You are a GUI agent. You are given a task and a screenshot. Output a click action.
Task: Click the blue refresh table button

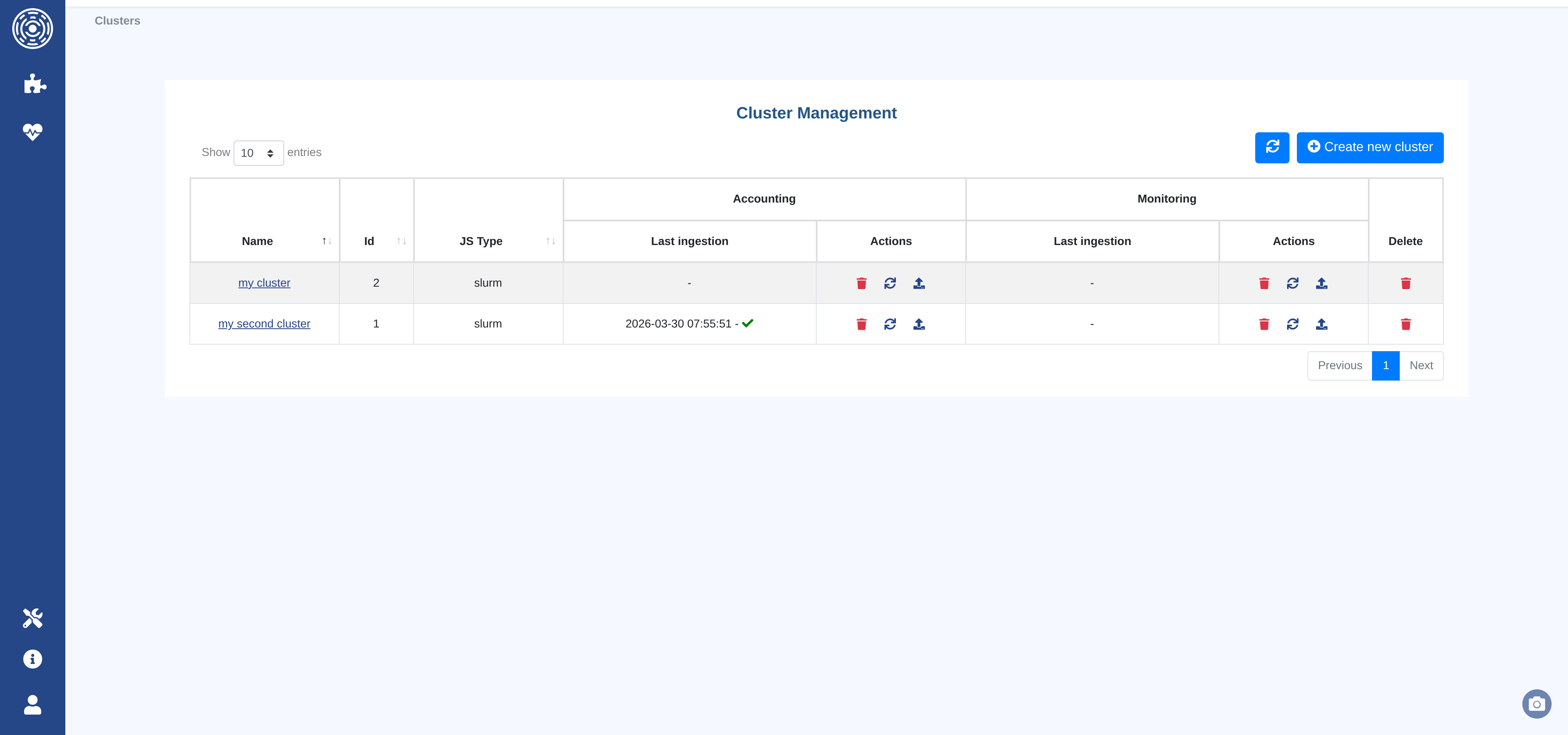click(x=1272, y=147)
